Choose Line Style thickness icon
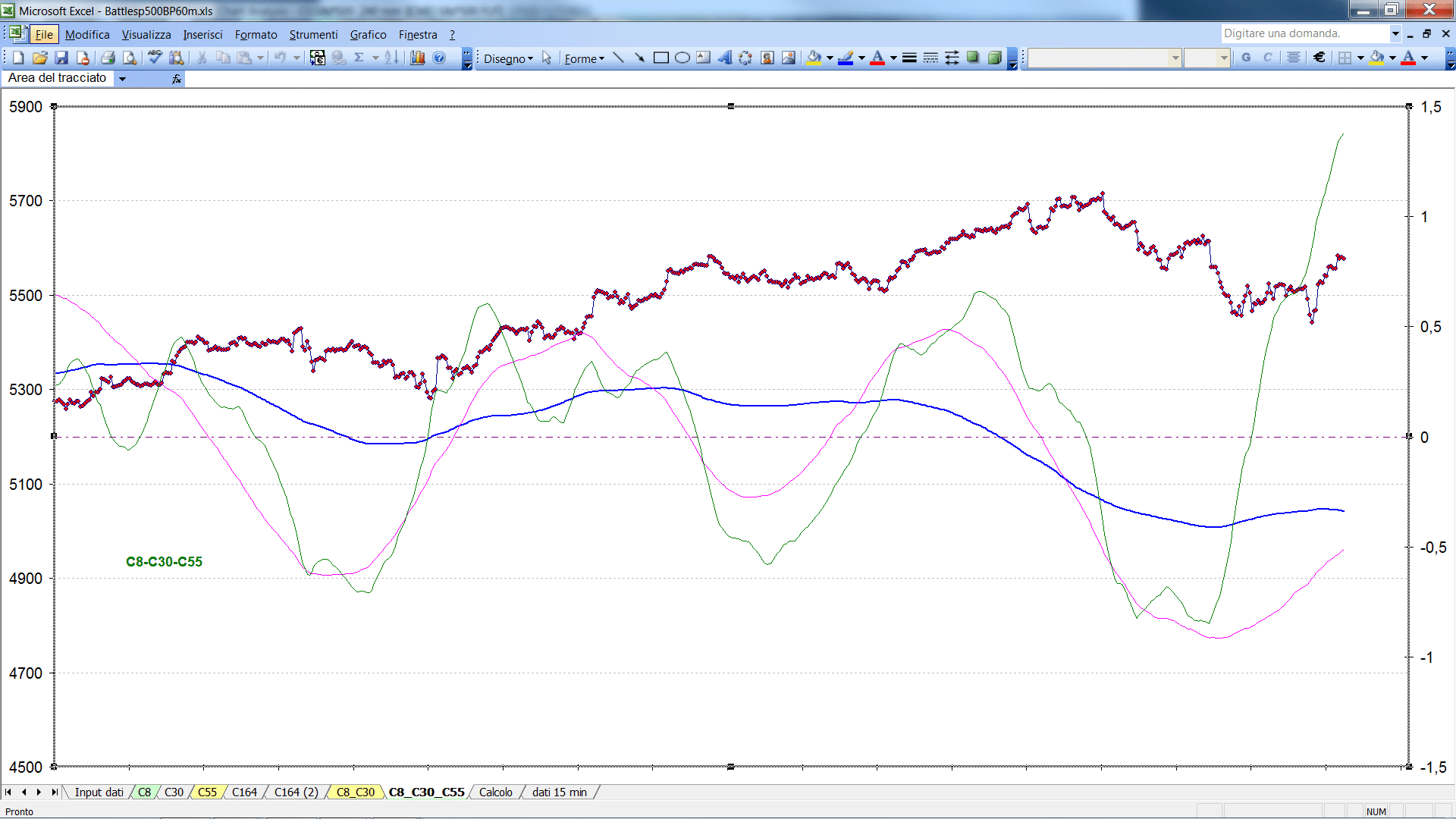Image resolution: width=1456 pixels, height=819 pixels. point(909,58)
